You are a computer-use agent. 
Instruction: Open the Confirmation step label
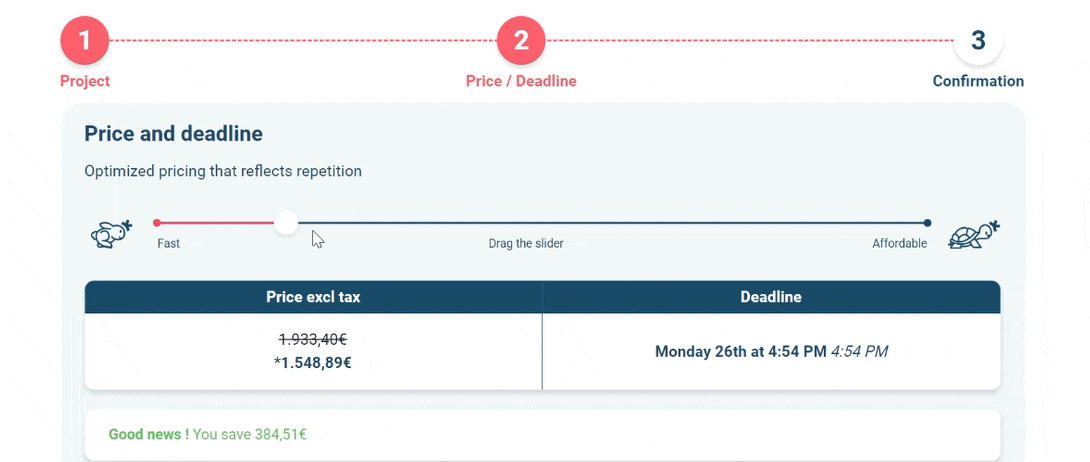[978, 81]
